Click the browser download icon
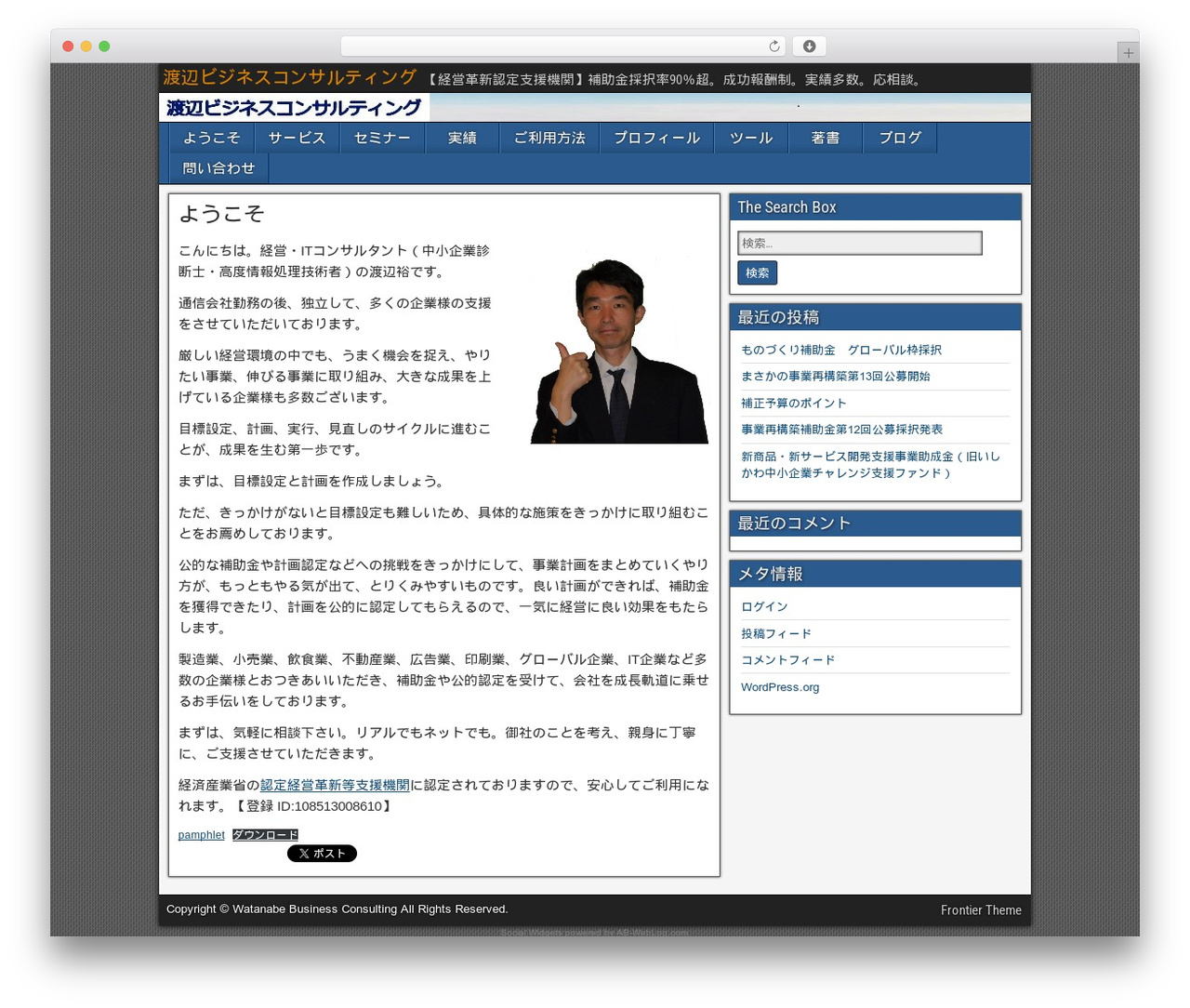This screenshot has height=1008, width=1190. (x=809, y=46)
